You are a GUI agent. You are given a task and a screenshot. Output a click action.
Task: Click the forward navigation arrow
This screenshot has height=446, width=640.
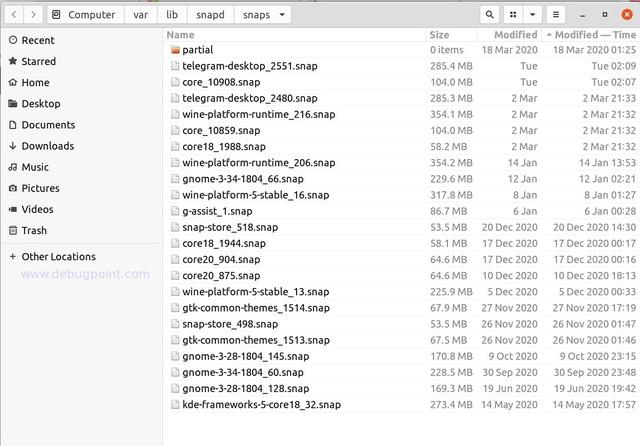tap(33, 15)
